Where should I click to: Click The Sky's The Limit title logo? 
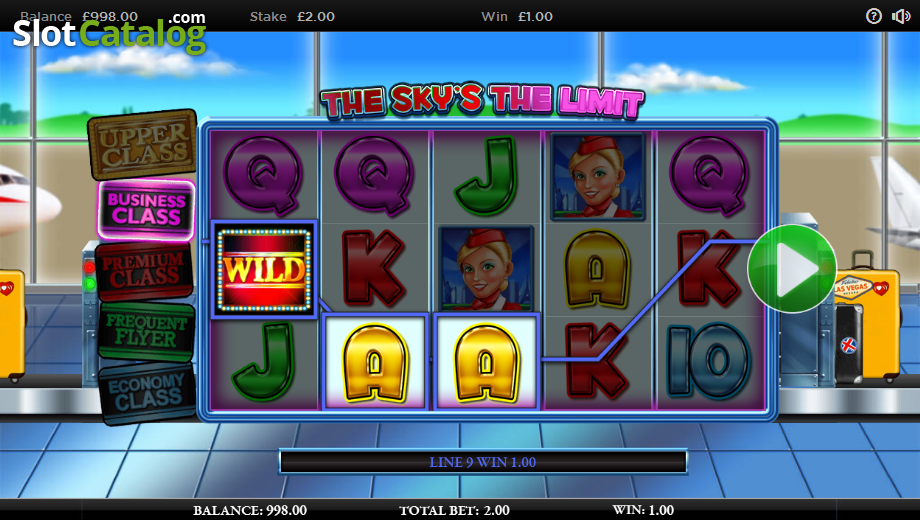[482, 101]
